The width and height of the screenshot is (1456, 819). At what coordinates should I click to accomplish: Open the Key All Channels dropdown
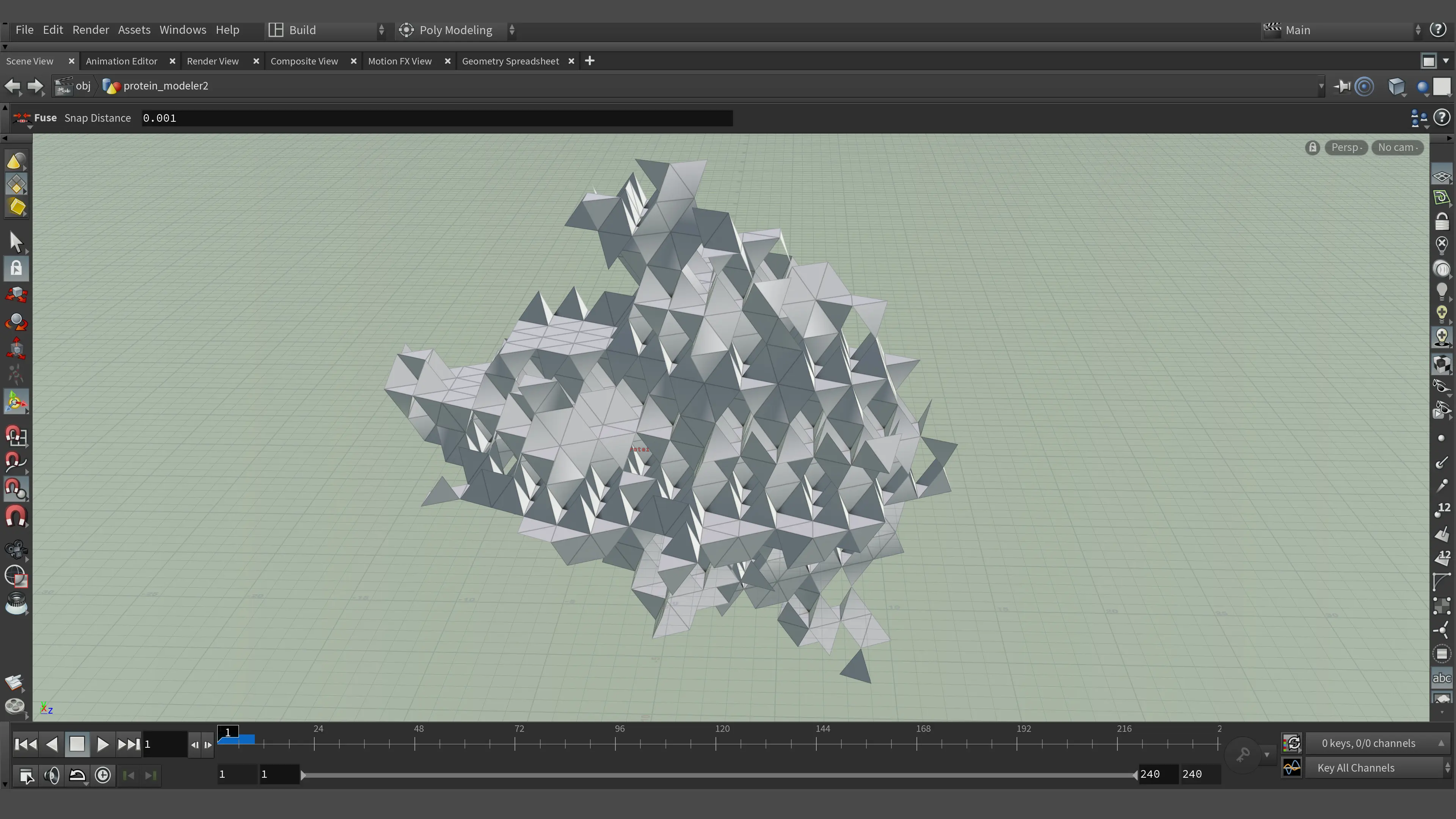pyautogui.click(x=1378, y=767)
